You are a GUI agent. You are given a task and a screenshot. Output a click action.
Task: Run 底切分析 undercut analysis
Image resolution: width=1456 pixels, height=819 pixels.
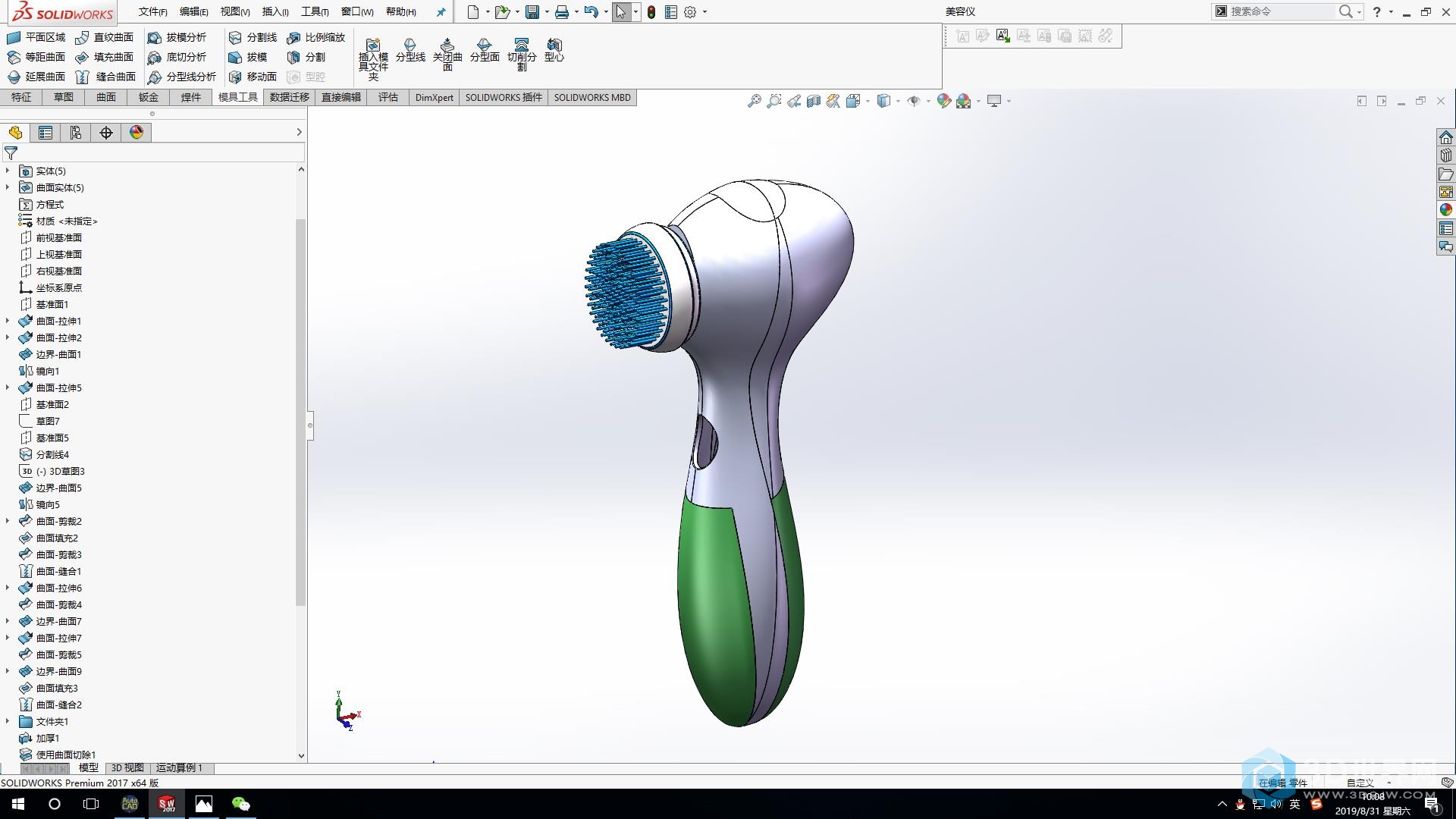[x=177, y=57]
